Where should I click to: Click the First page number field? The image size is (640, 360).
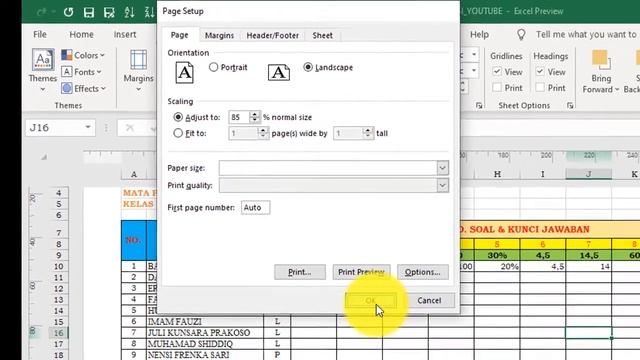(255, 208)
